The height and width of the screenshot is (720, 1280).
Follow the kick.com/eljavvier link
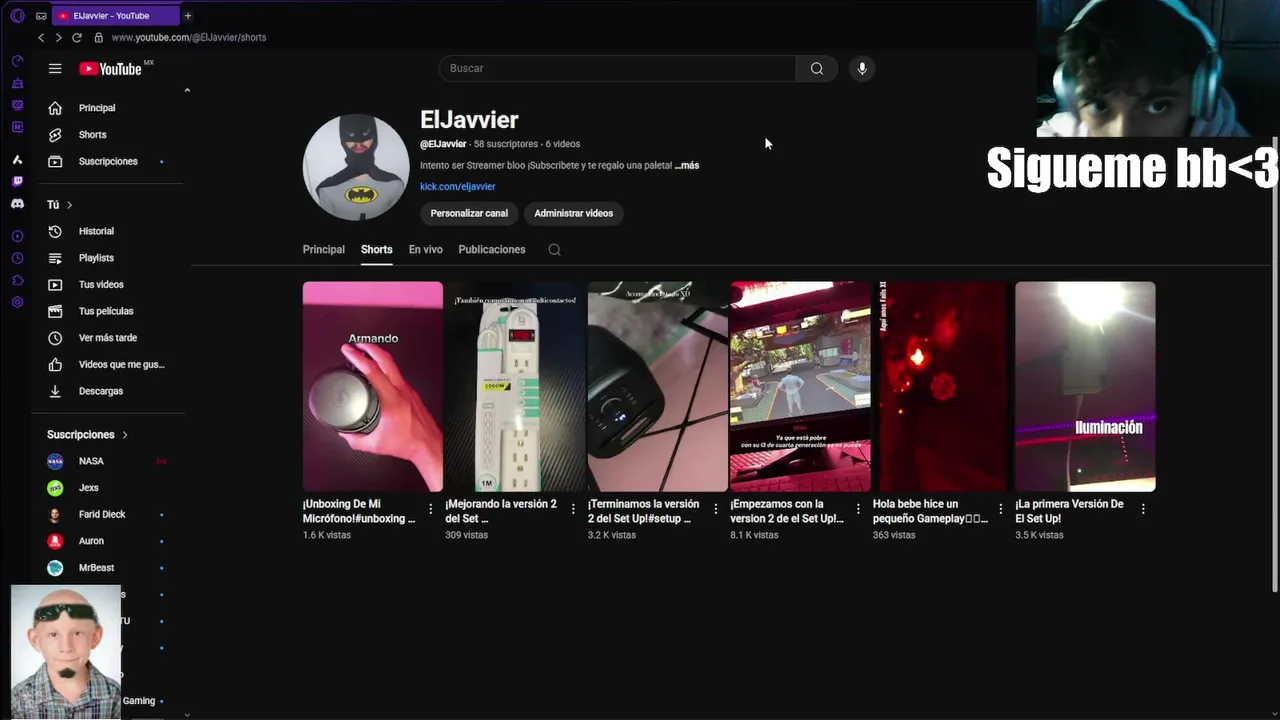pyautogui.click(x=457, y=187)
